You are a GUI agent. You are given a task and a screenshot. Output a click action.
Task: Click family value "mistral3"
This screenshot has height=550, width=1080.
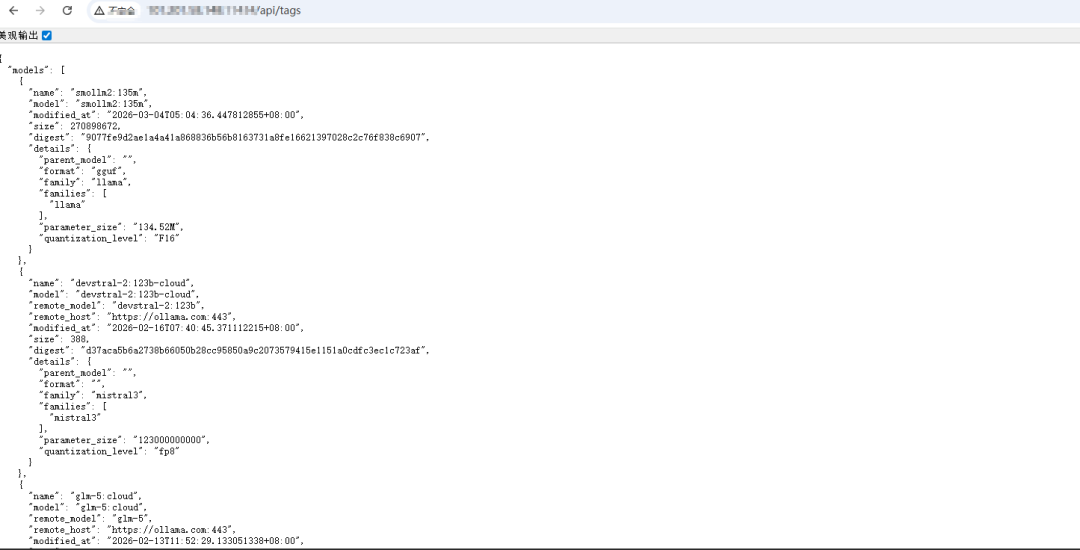(119, 395)
